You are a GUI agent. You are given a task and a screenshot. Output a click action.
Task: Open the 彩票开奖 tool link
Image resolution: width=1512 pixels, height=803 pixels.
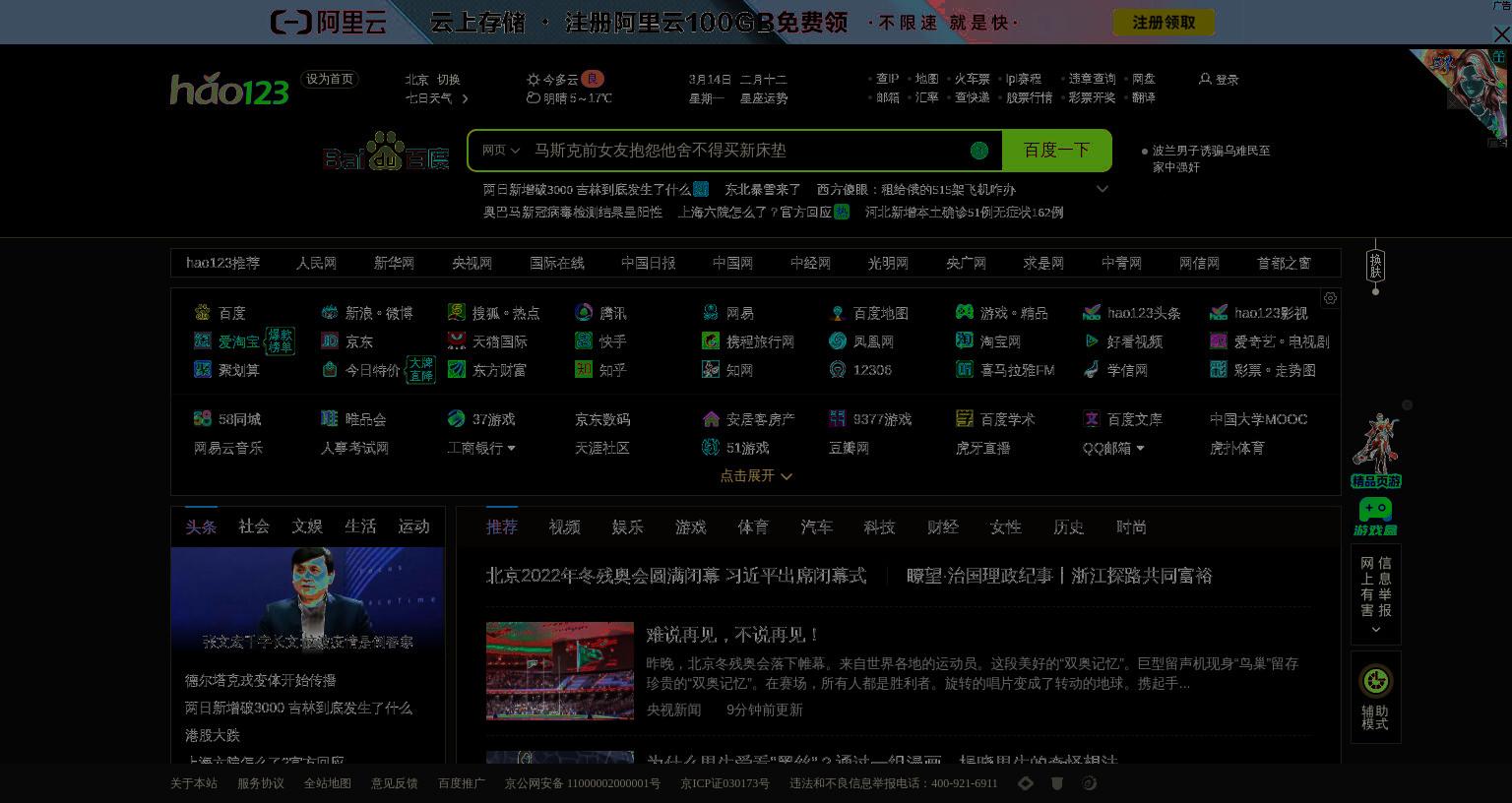coord(1093,97)
